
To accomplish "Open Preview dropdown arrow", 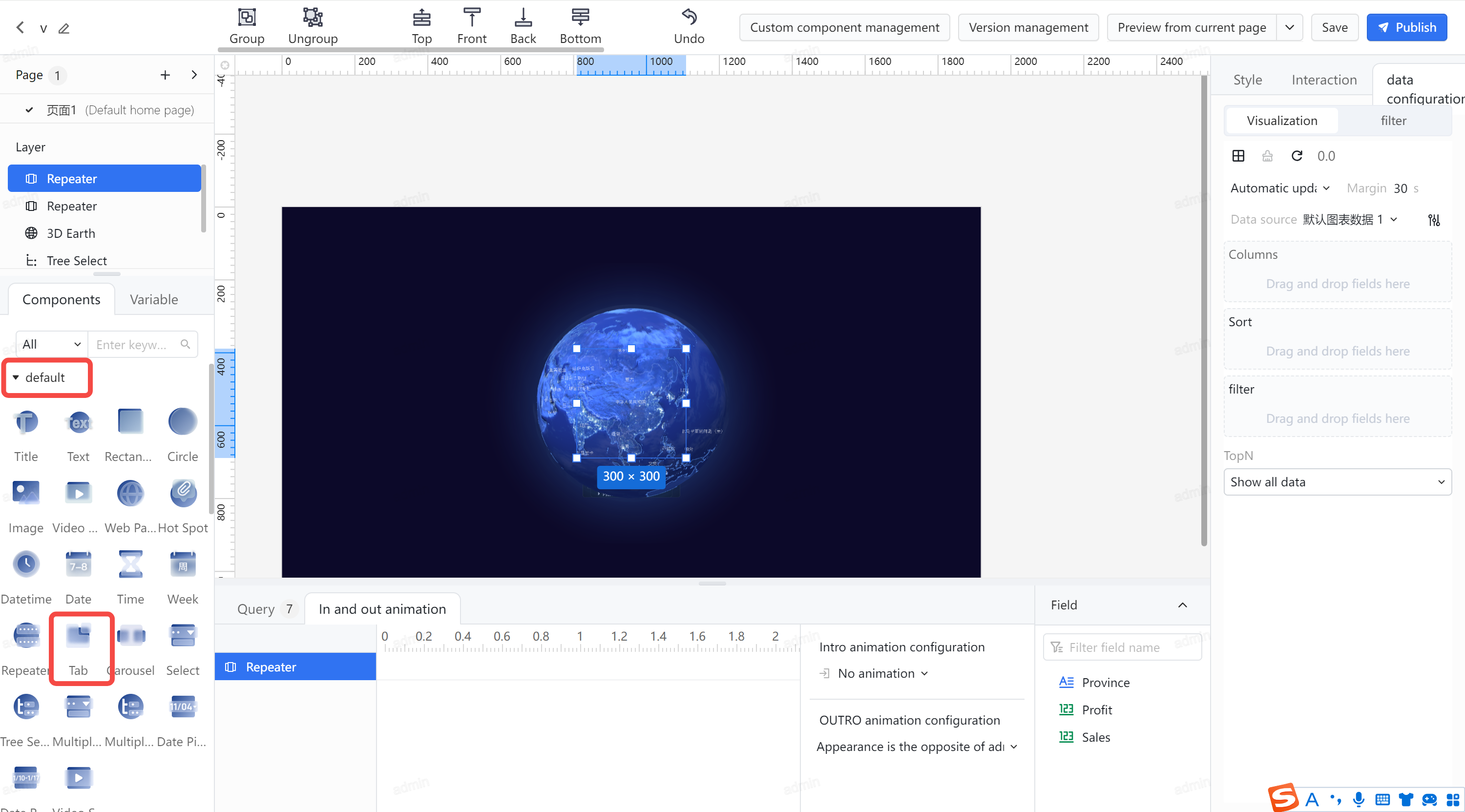I will click(x=1290, y=27).
